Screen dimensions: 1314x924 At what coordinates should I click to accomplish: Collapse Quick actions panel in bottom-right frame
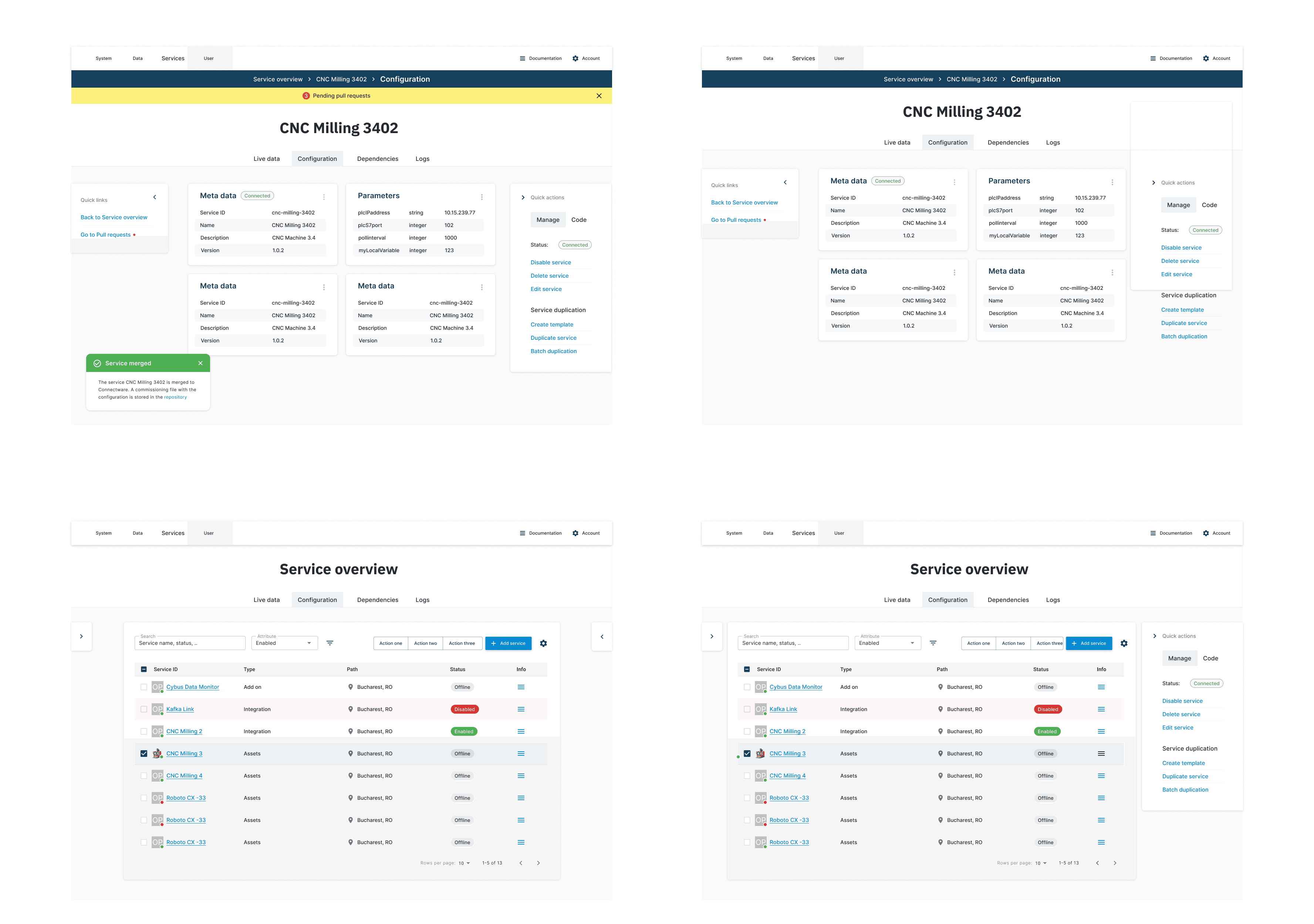coord(1155,636)
